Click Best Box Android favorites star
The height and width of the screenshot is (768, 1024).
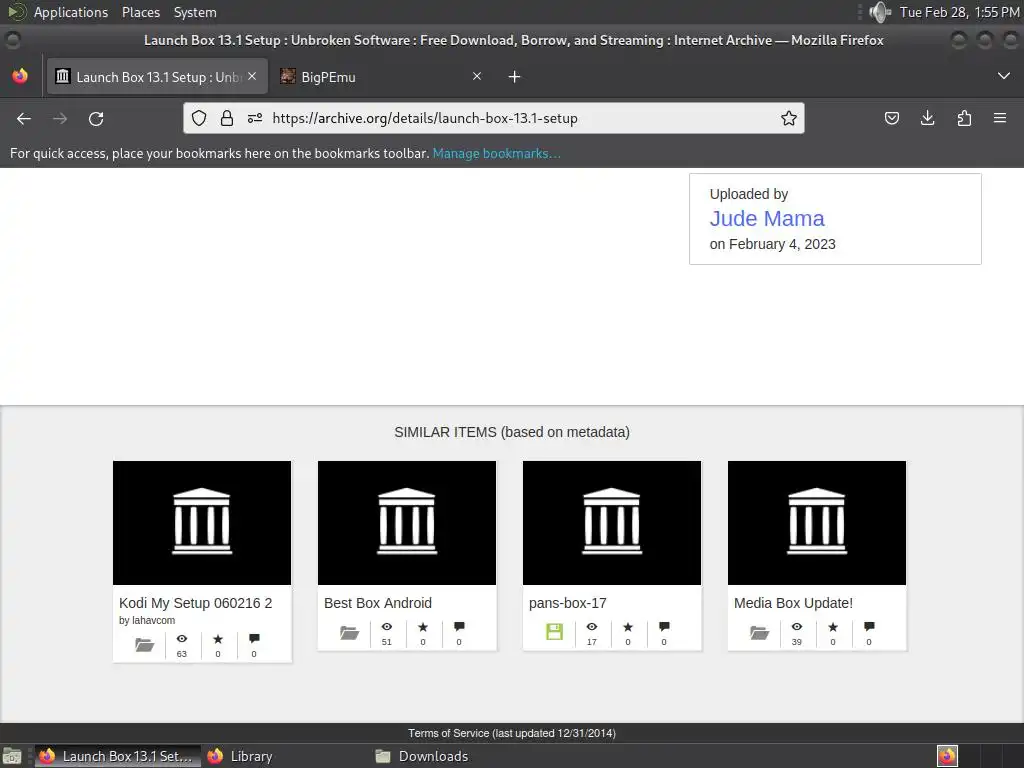pyautogui.click(x=423, y=626)
